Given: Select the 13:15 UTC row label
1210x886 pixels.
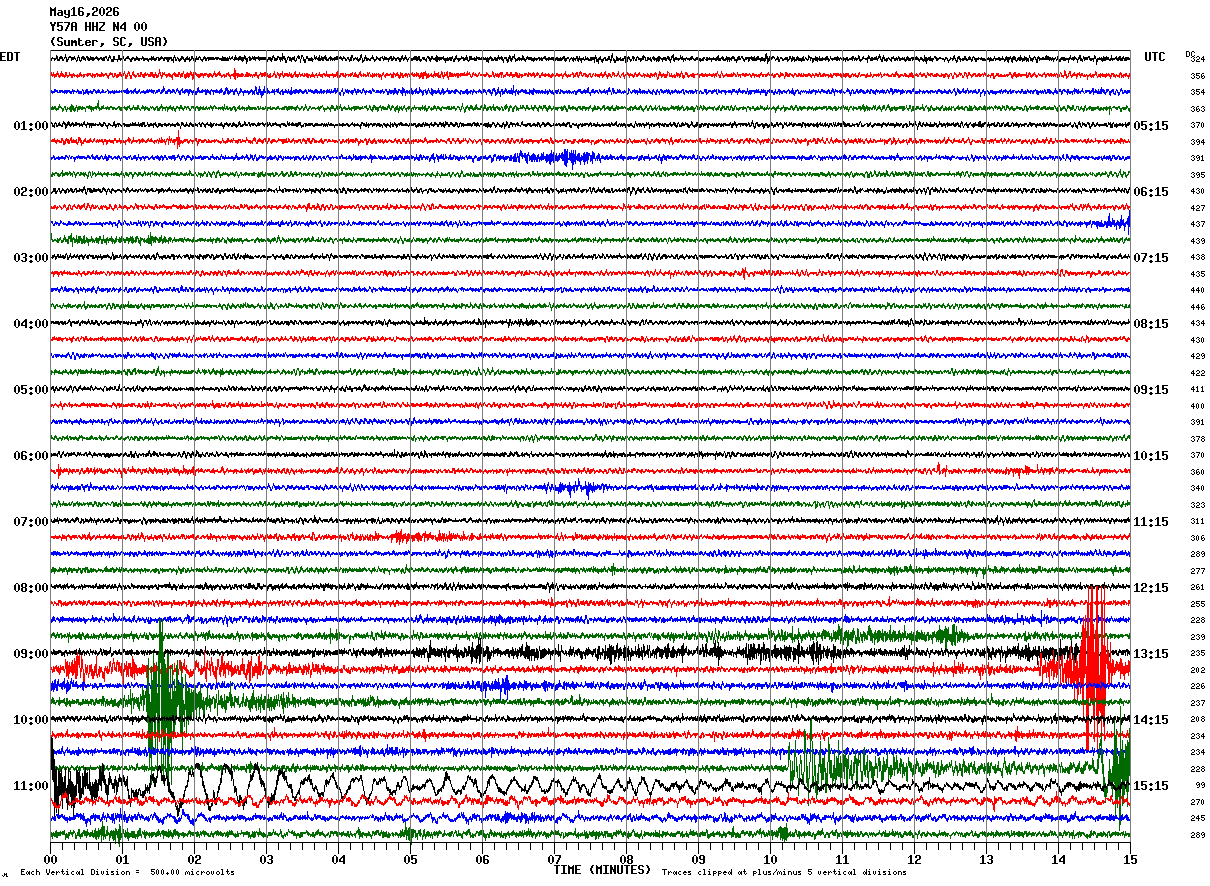Looking at the screenshot, I should pos(1152,654).
